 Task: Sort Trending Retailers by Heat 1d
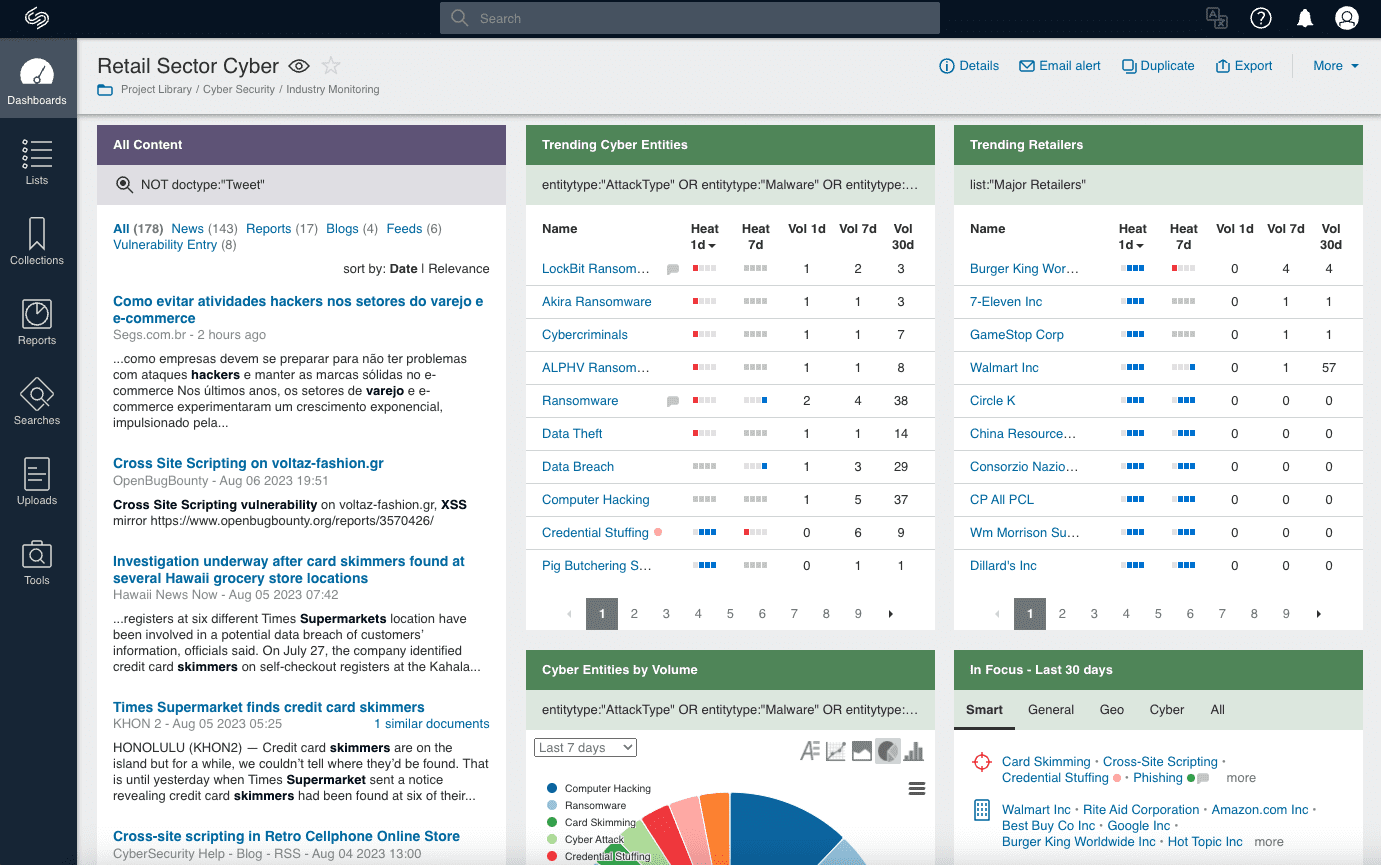[1132, 237]
